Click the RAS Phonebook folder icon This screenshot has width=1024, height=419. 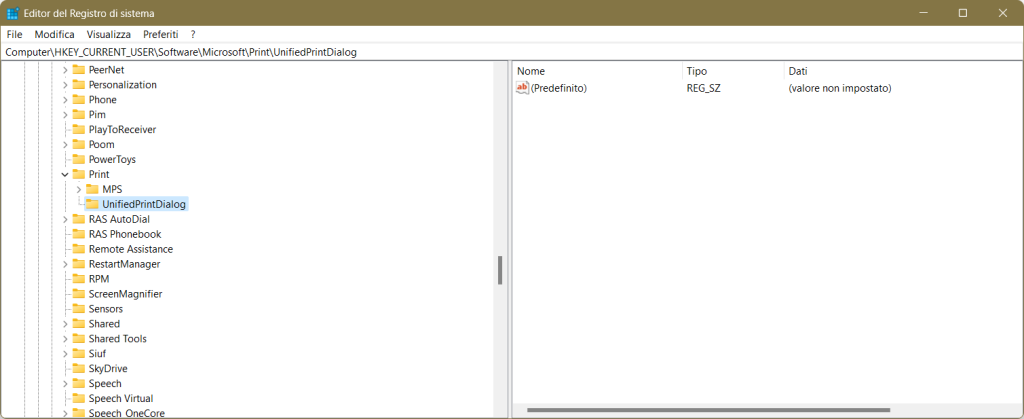[79, 234]
